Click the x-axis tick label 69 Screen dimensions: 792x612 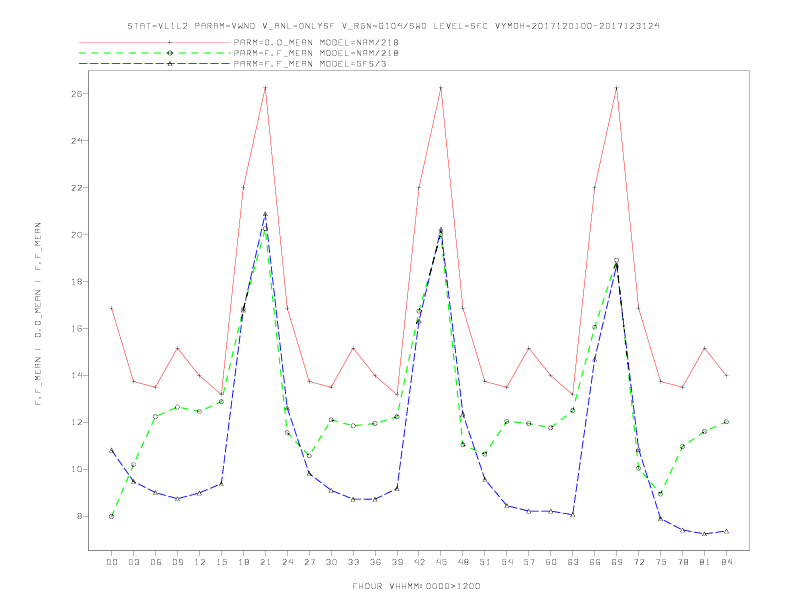click(617, 562)
